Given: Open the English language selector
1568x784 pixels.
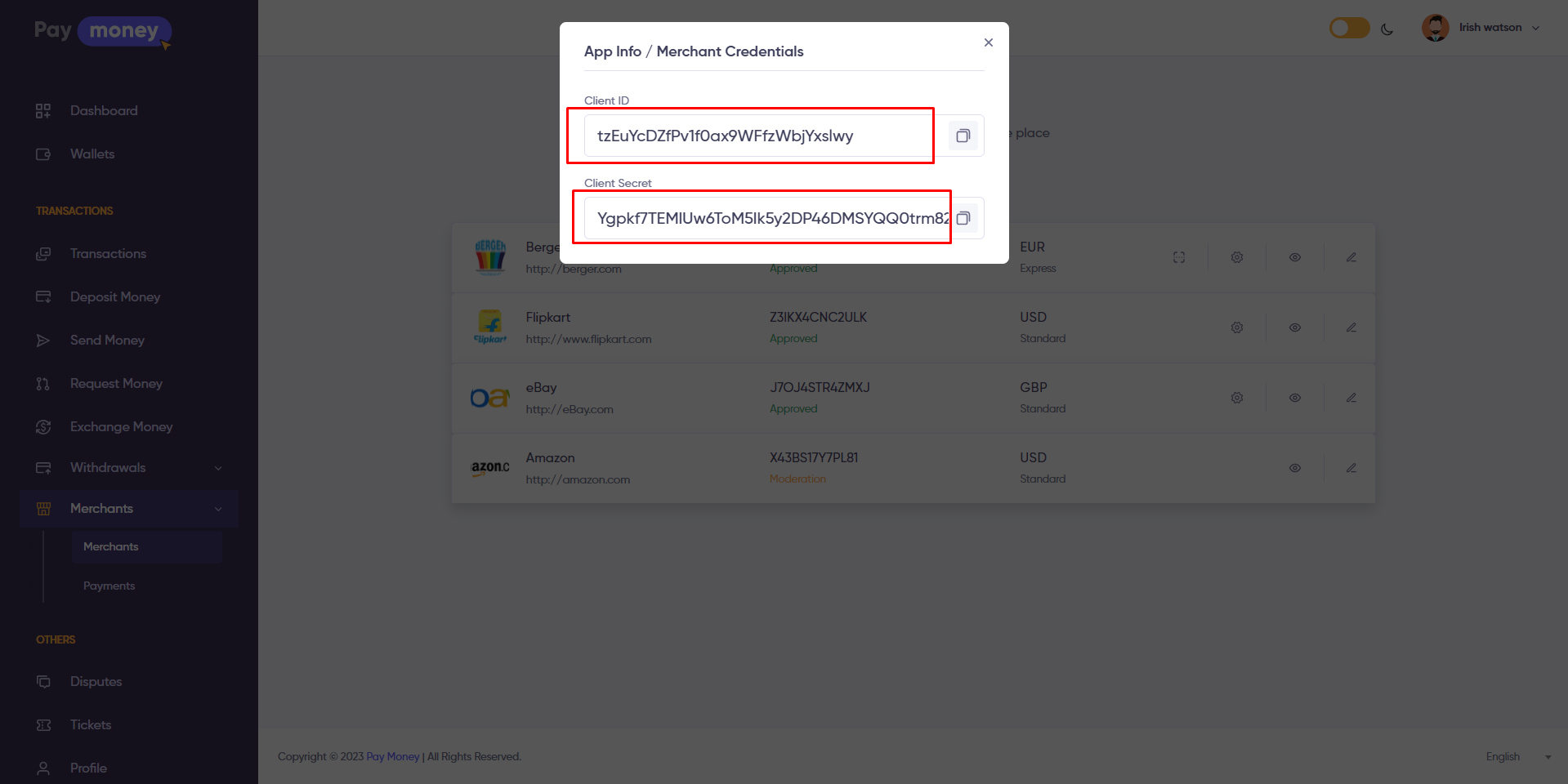Looking at the screenshot, I should point(1517,757).
